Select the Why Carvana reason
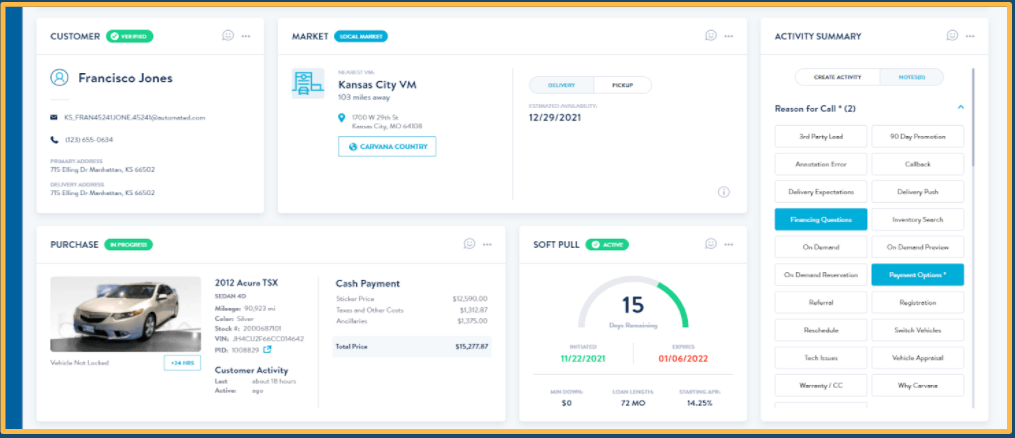The width and height of the screenshot is (1015, 438). point(917,386)
